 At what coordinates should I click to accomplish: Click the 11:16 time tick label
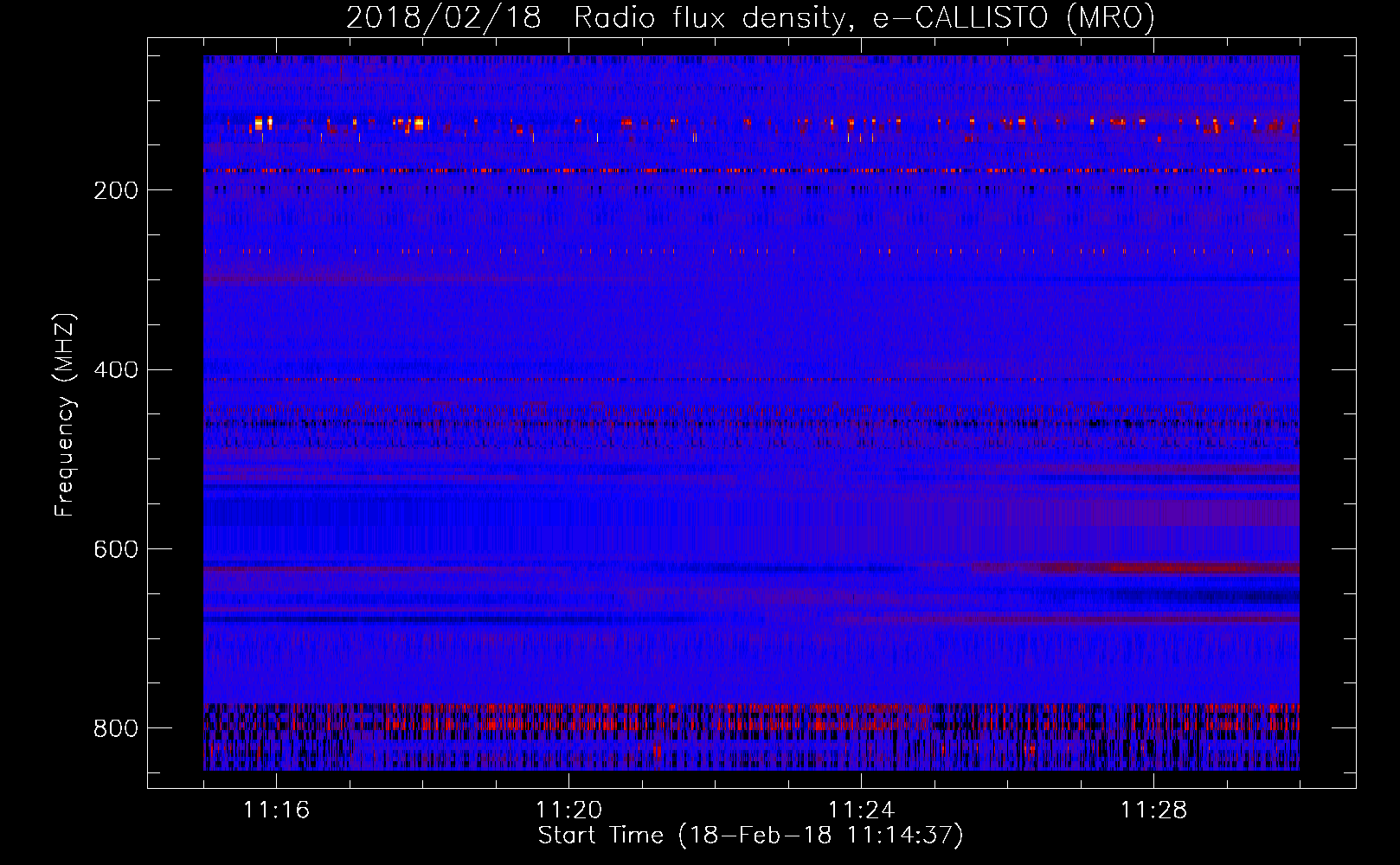click(277, 810)
